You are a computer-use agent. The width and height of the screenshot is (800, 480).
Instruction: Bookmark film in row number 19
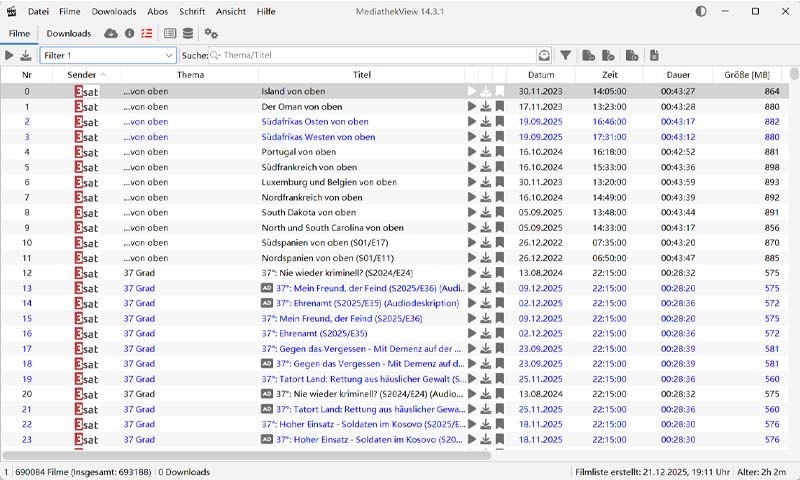point(499,379)
